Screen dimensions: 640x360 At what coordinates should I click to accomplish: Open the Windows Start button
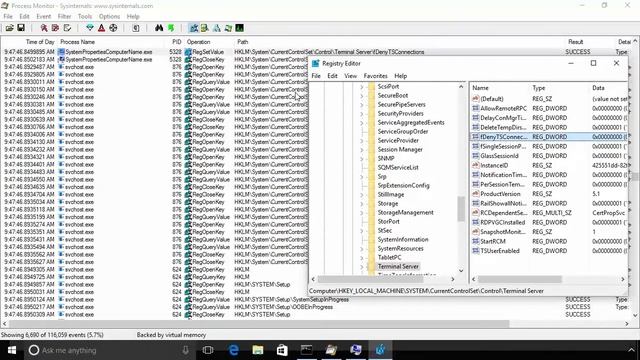(12, 350)
